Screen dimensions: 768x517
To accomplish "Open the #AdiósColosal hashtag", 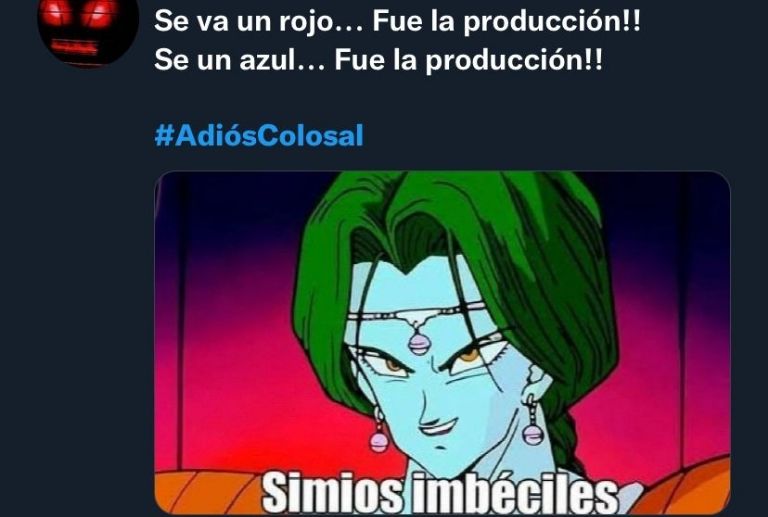I will (x=259, y=136).
